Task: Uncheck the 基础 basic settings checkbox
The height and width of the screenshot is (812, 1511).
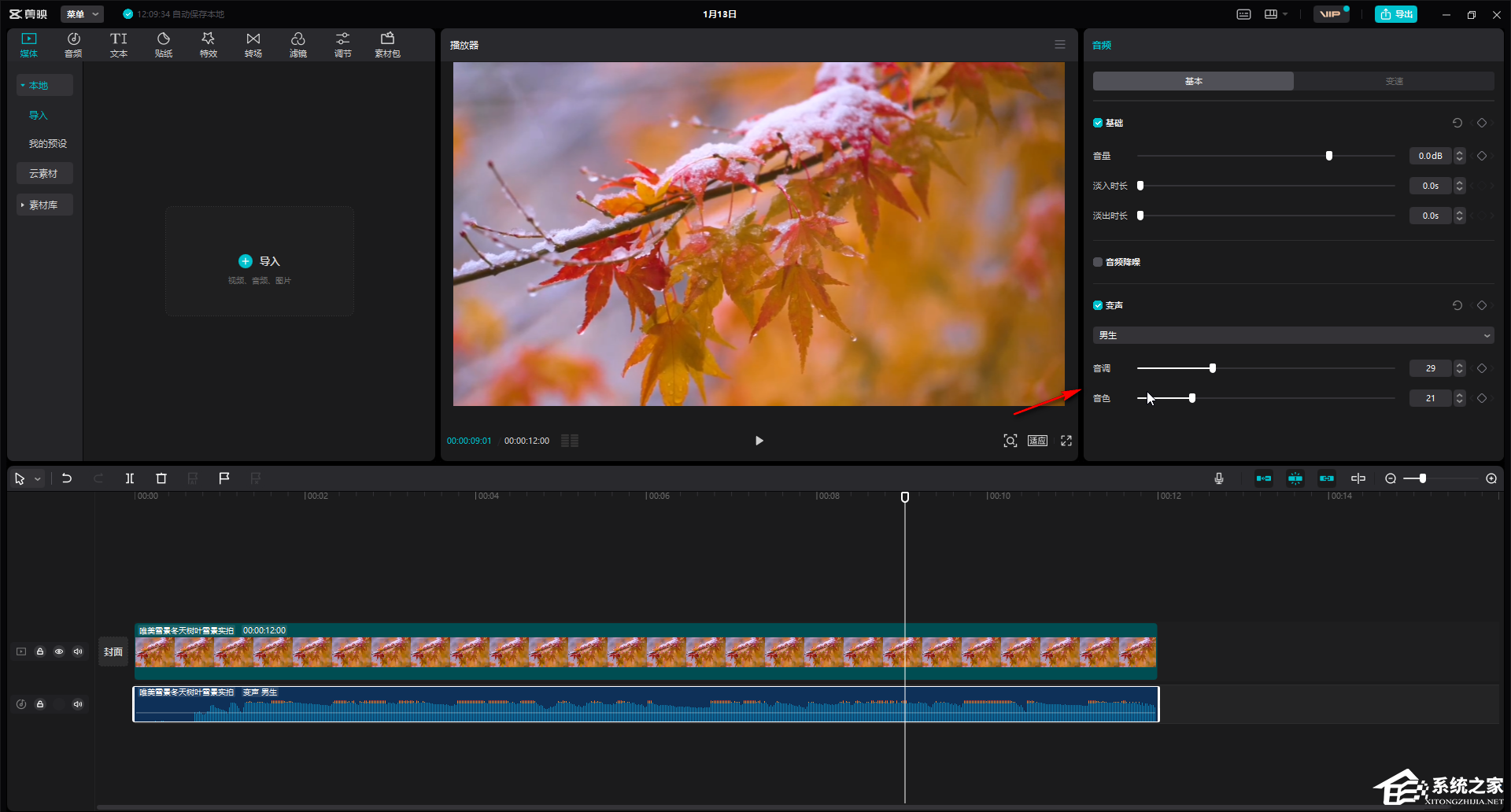Action: click(1098, 123)
